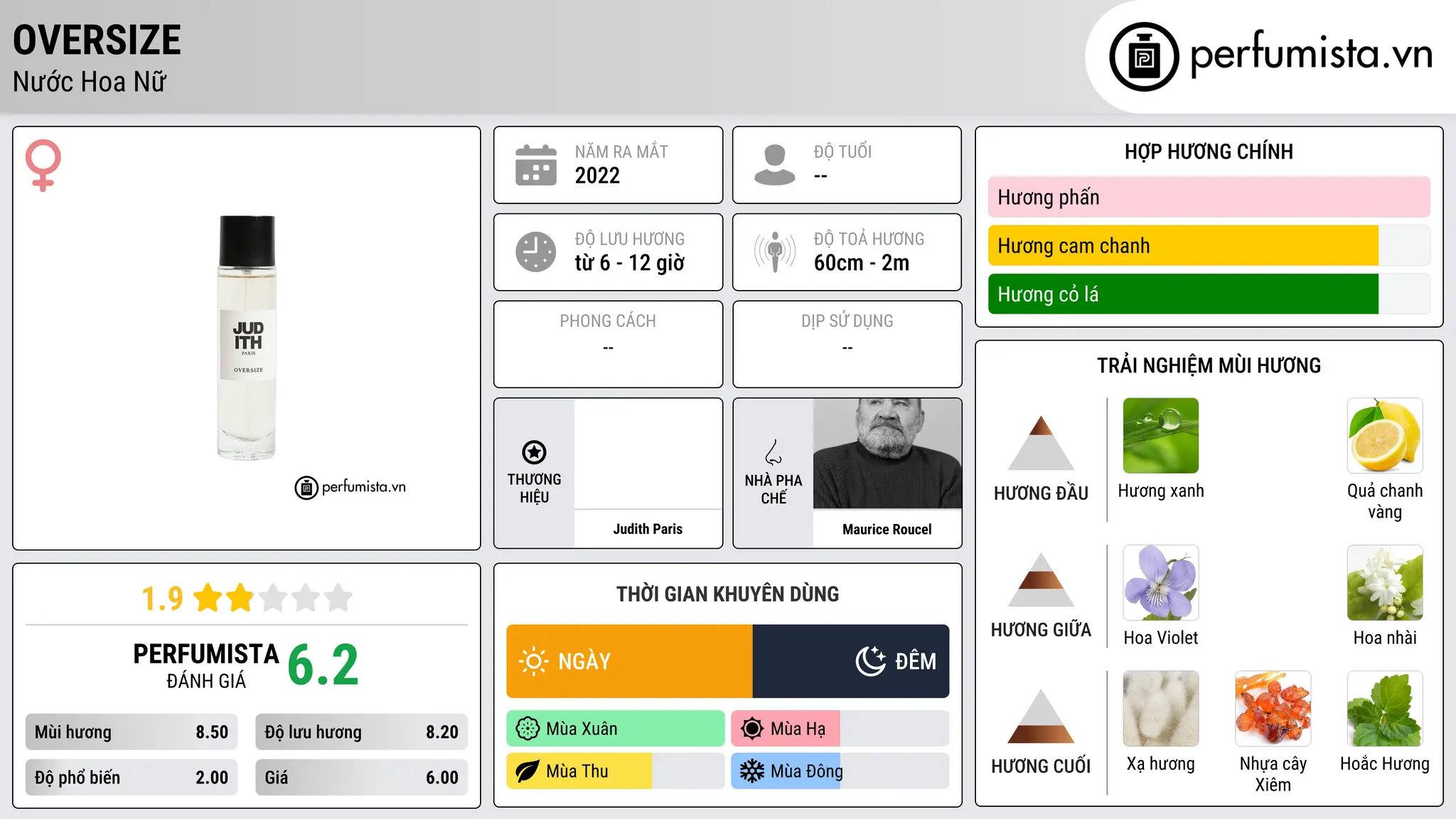Click the launch year value 2022
This screenshot has height=819, width=1456.
pyautogui.click(x=597, y=176)
